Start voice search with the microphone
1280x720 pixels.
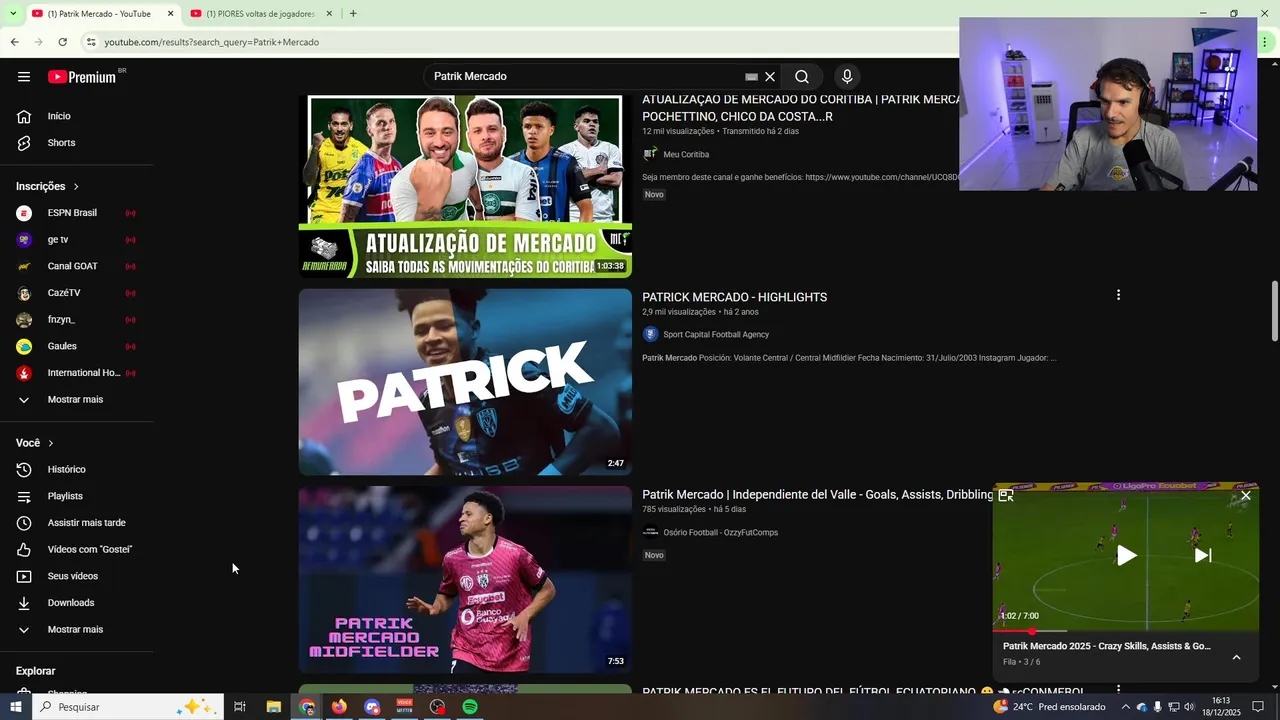[x=847, y=77]
